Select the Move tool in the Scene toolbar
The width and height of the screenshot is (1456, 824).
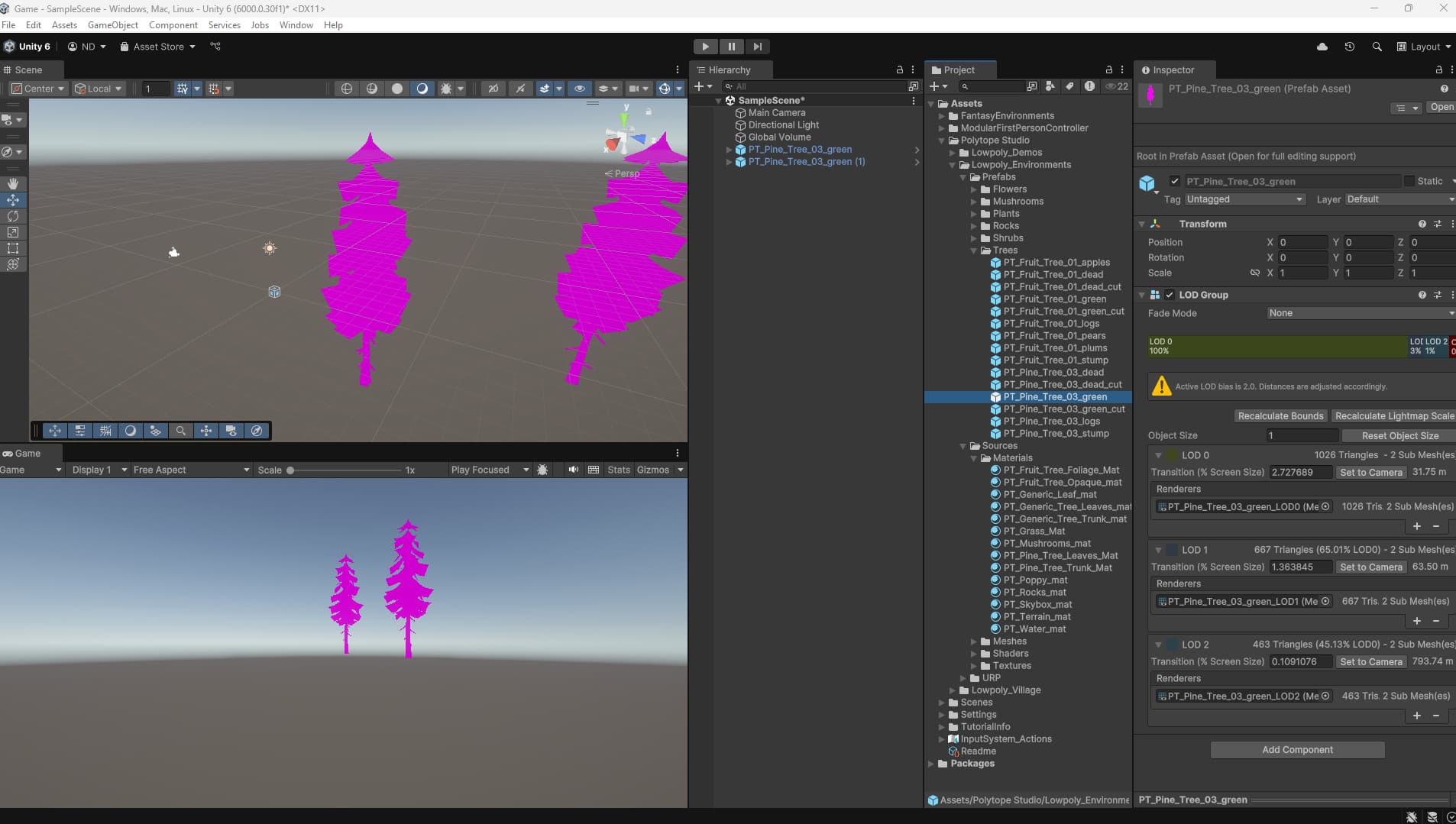13,200
